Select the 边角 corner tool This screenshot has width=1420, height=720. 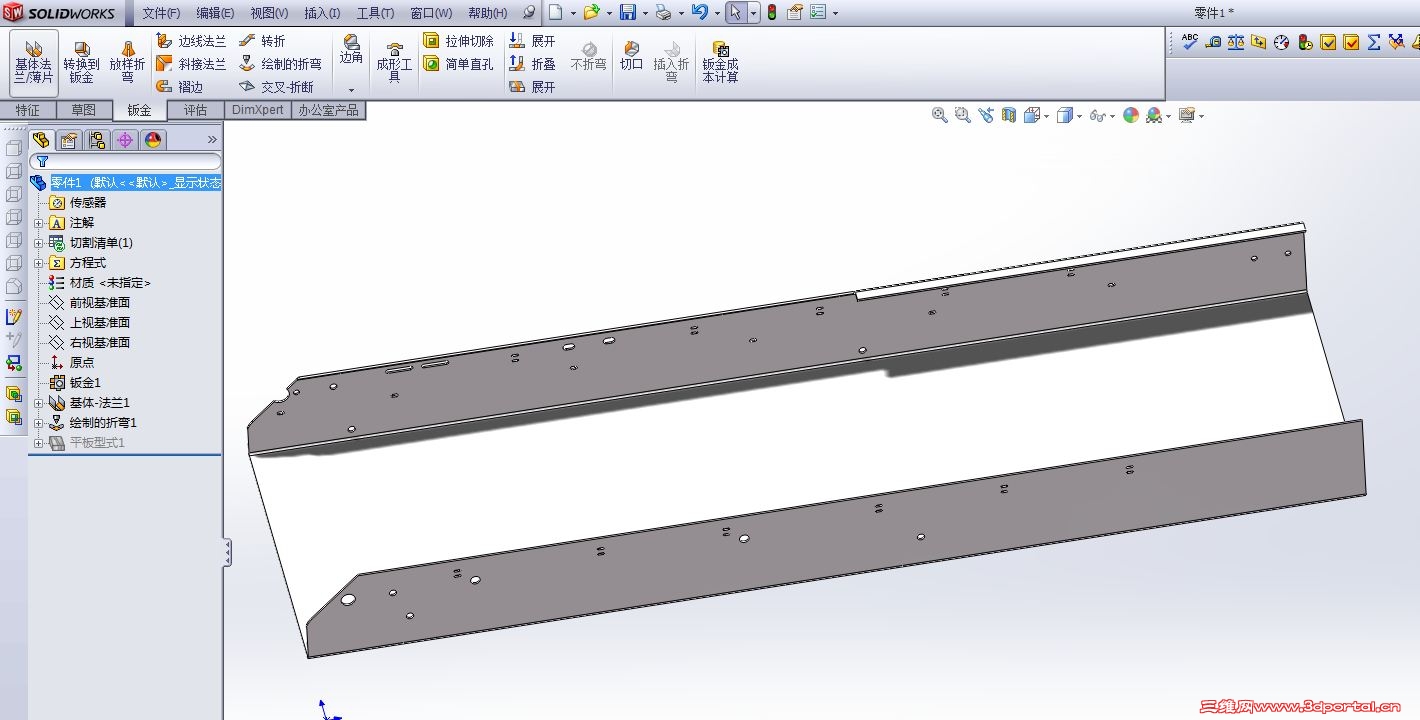(x=351, y=50)
